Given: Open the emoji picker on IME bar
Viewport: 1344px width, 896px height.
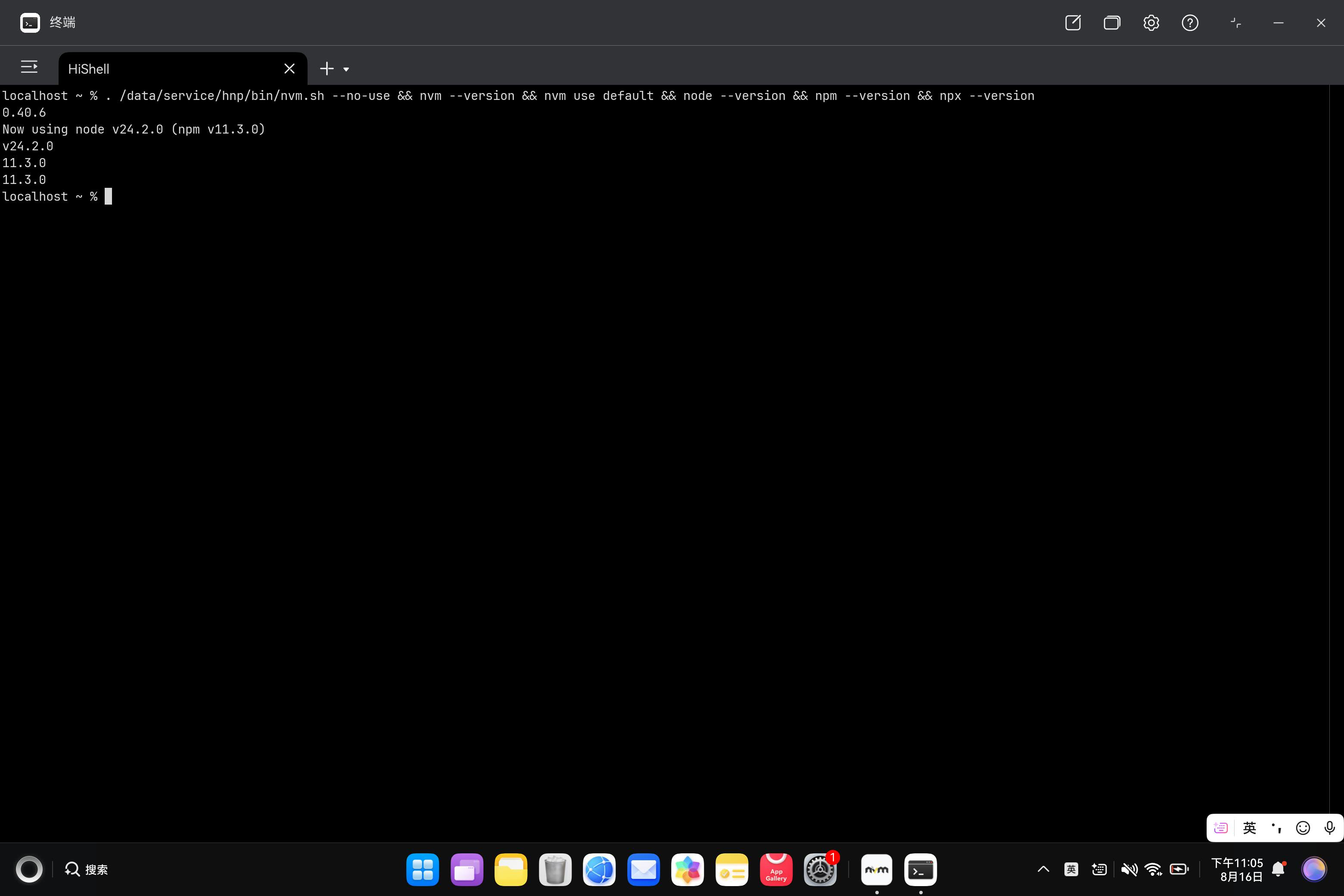Looking at the screenshot, I should pyautogui.click(x=1303, y=828).
